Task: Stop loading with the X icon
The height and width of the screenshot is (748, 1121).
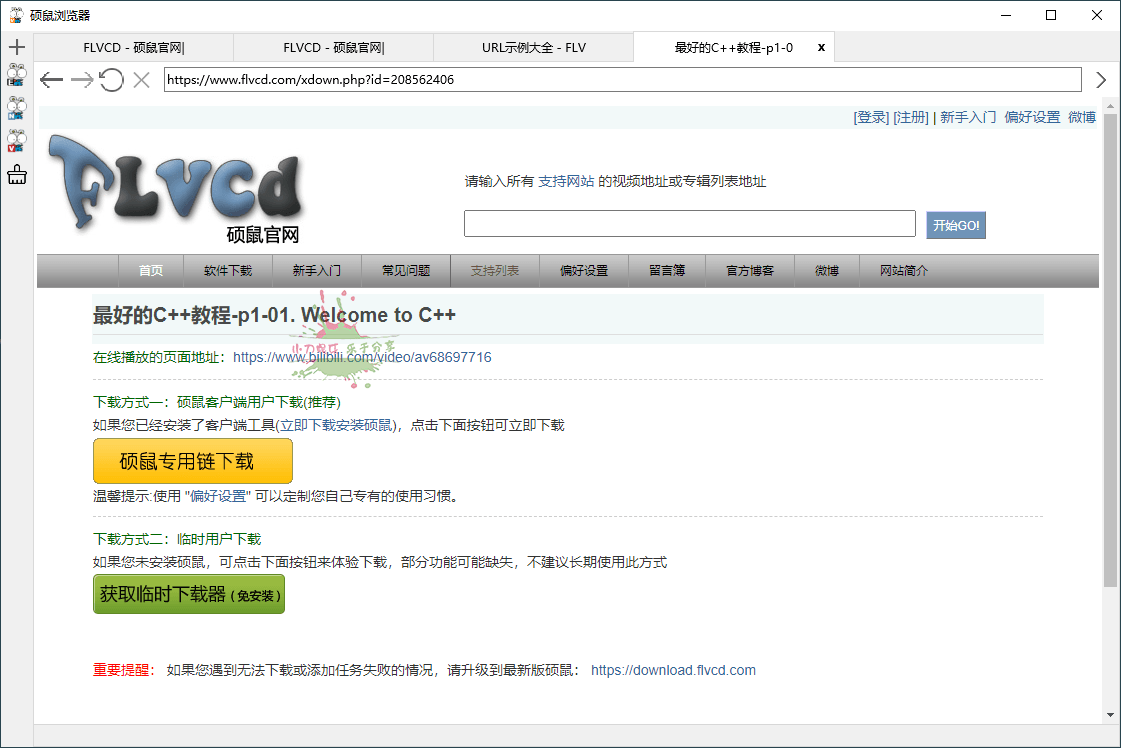Action: pos(141,80)
